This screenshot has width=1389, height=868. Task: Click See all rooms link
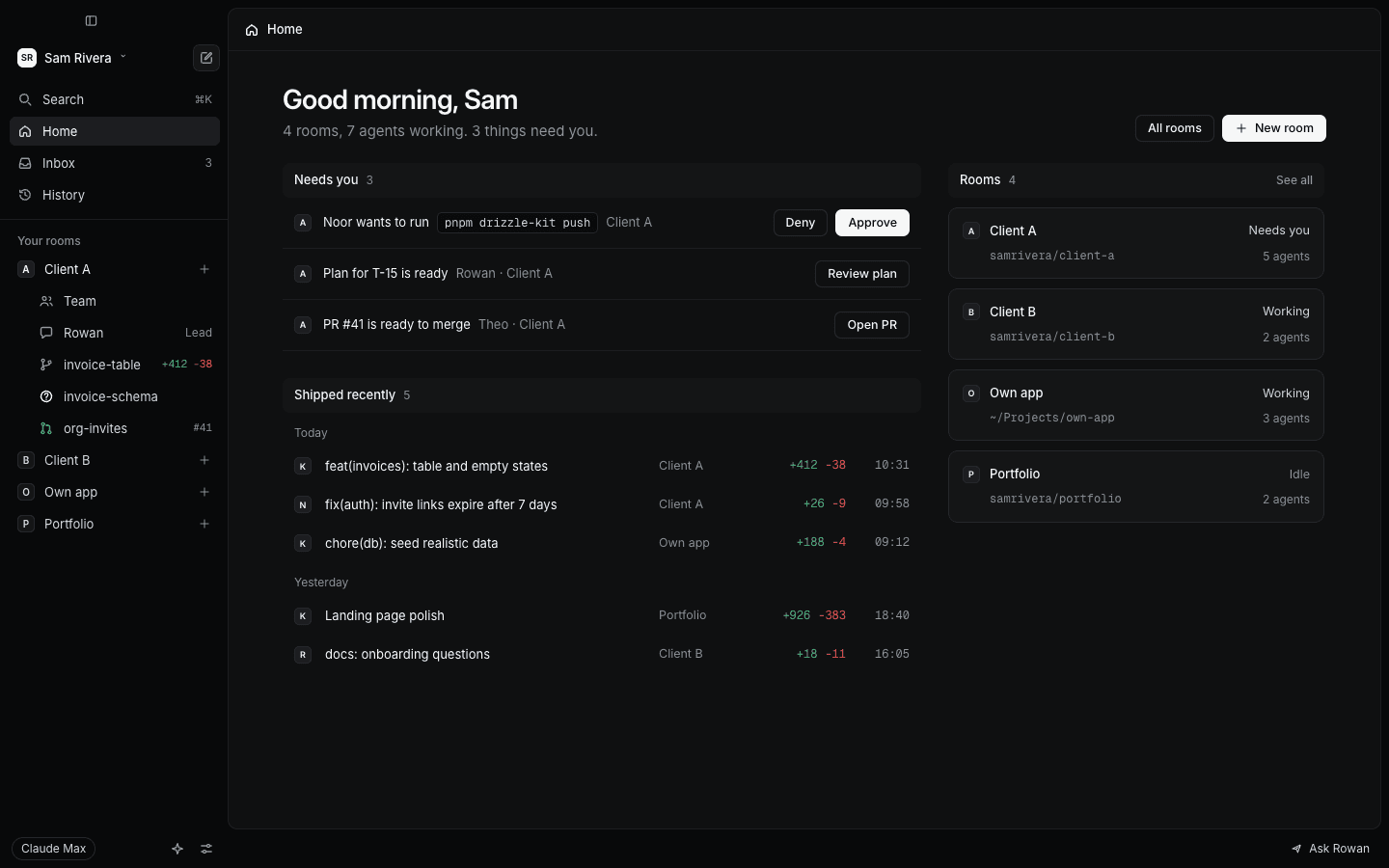1294,180
